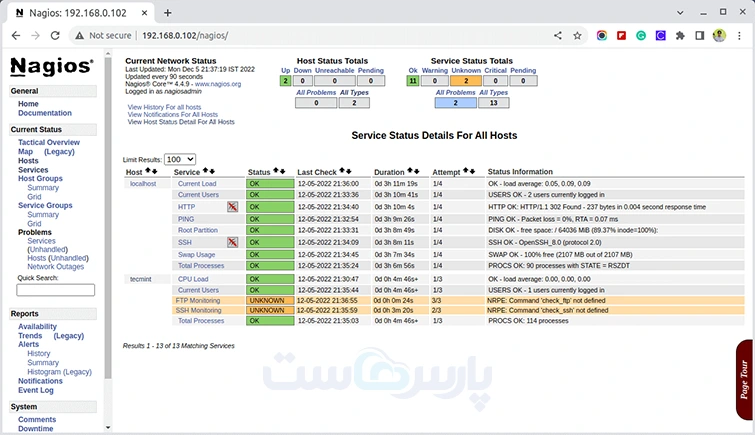Open the Extensions puzzle icon
The image size is (755, 435).
680,35
